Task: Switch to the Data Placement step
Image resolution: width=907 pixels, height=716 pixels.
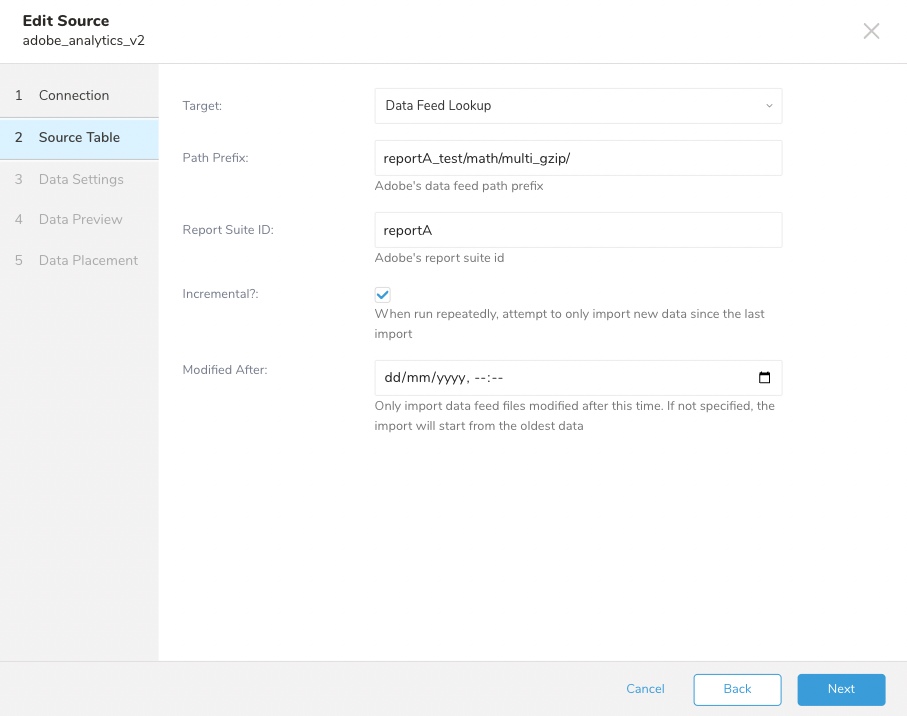Action: [x=88, y=261]
